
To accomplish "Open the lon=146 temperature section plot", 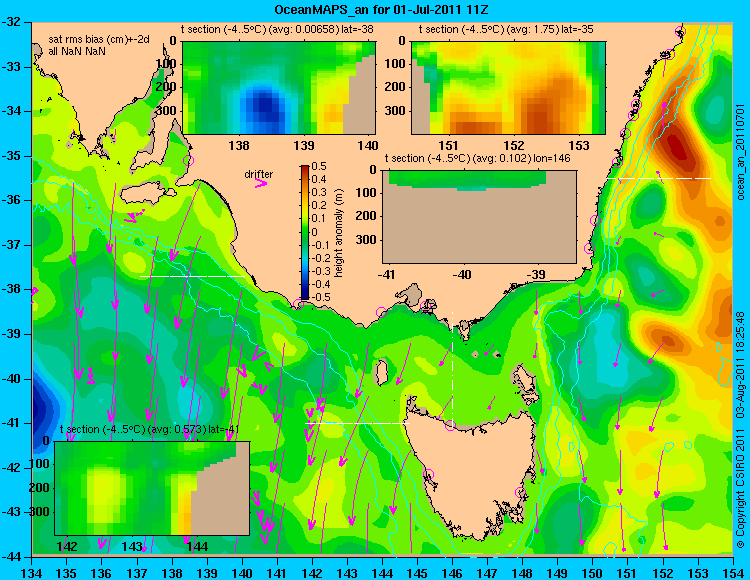I will 479,217.
